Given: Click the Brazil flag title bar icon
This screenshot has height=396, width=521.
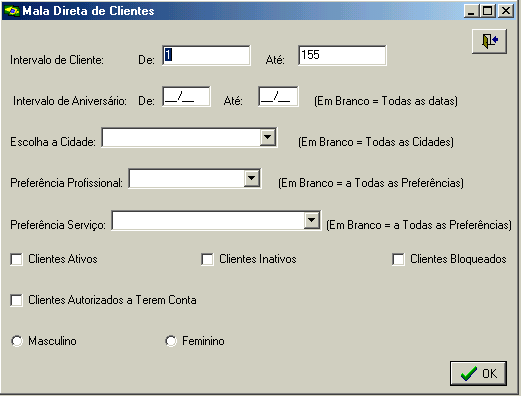Looking at the screenshot, I should coord(12,11).
